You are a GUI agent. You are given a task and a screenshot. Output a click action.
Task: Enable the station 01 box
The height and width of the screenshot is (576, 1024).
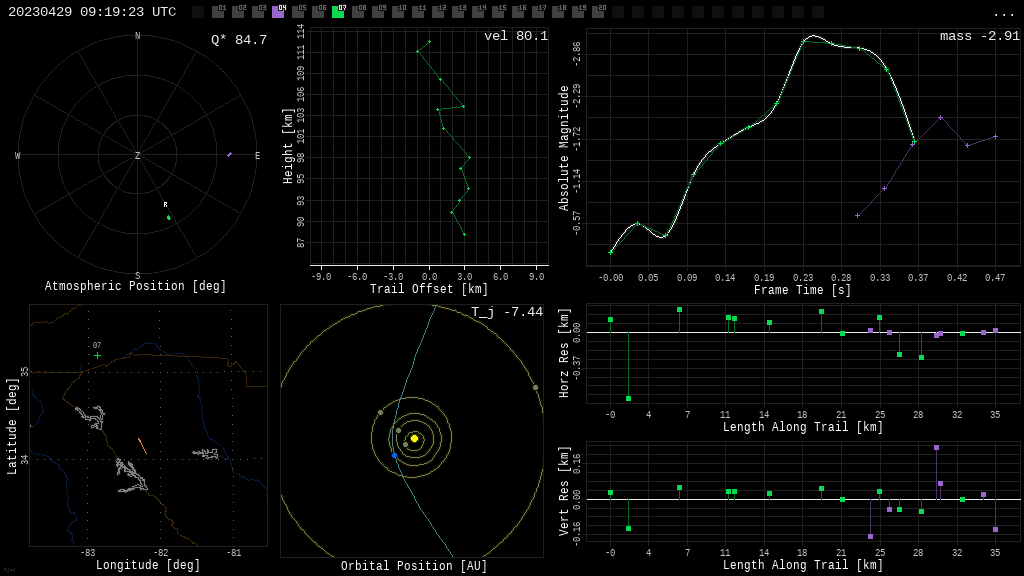click(x=218, y=12)
